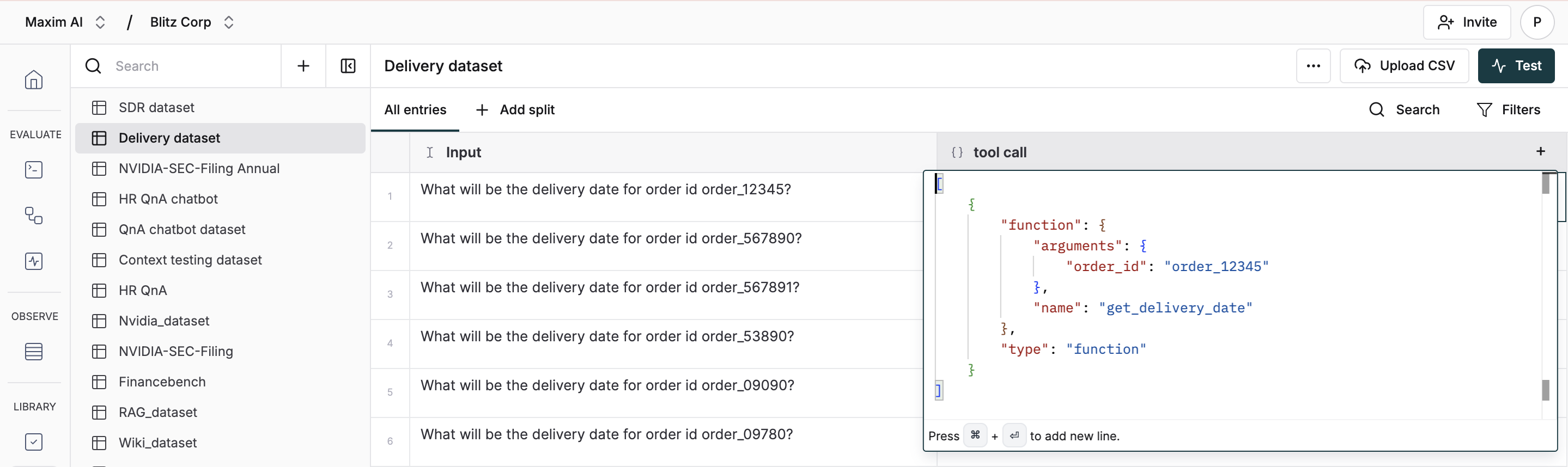Open the Filters button

(1509, 109)
